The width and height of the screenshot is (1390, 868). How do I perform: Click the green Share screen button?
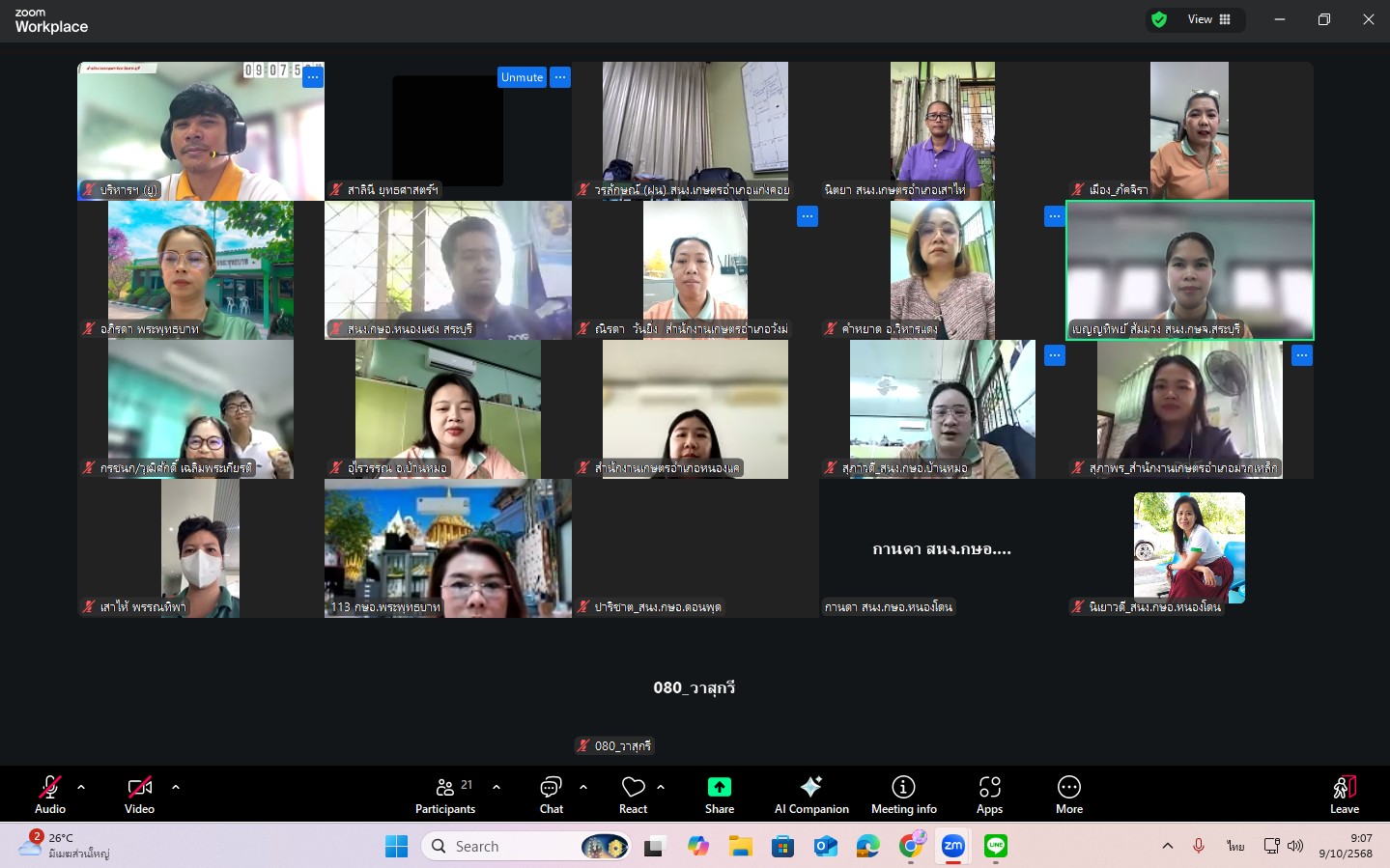(x=719, y=794)
